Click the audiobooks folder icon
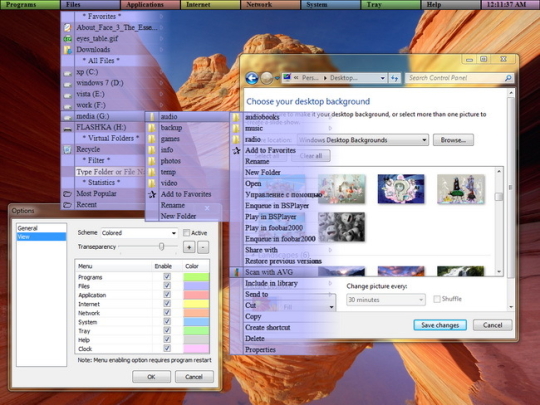Image resolution: width=540 pixels, height=405 pixels. pyautogui.click(x=236, y=117)
